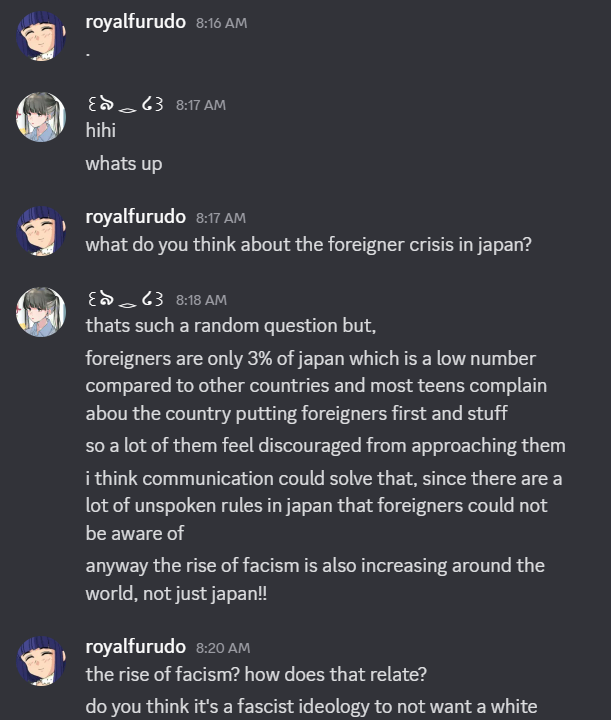
Task: Select the 'whats up' message
Action: 124,163
